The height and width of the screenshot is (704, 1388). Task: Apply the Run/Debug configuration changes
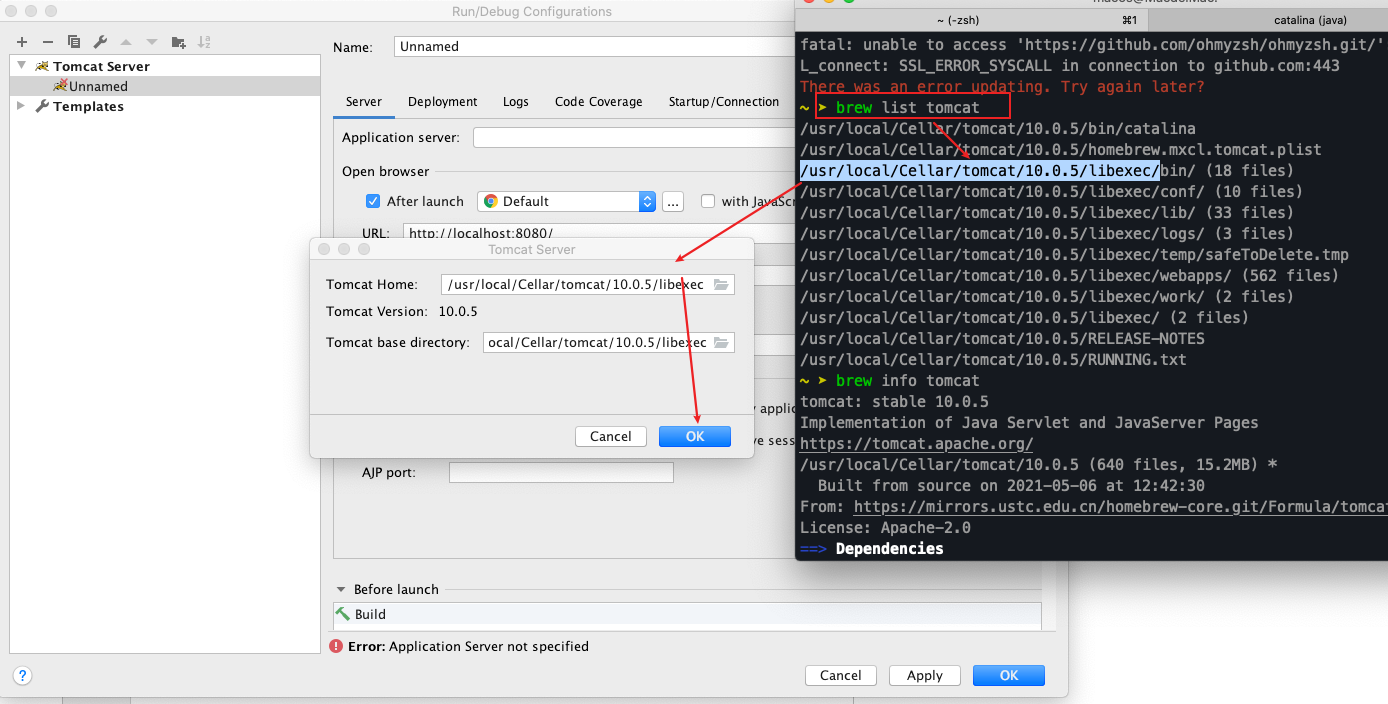coord(925,675)
